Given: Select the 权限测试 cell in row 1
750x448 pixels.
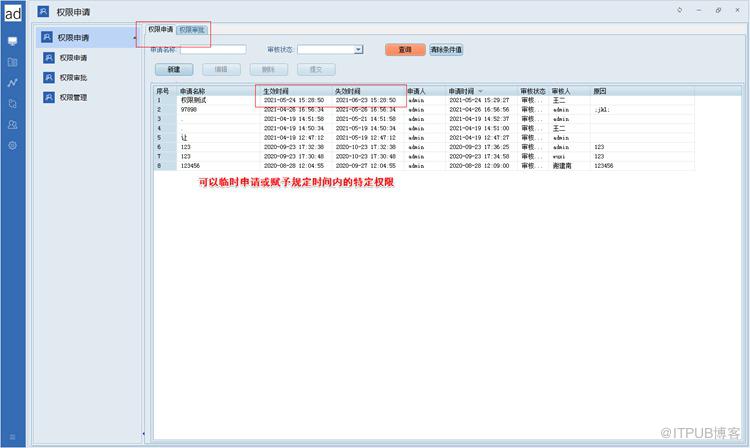Looking at the screenshot, I should coord(219,100).
